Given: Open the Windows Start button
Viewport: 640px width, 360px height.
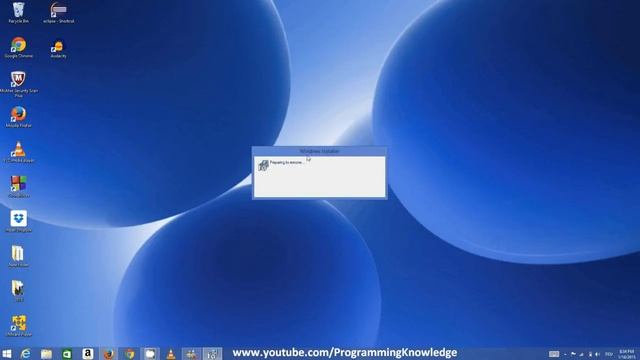Looking at the screenshot, I should [x=7, y=354].
